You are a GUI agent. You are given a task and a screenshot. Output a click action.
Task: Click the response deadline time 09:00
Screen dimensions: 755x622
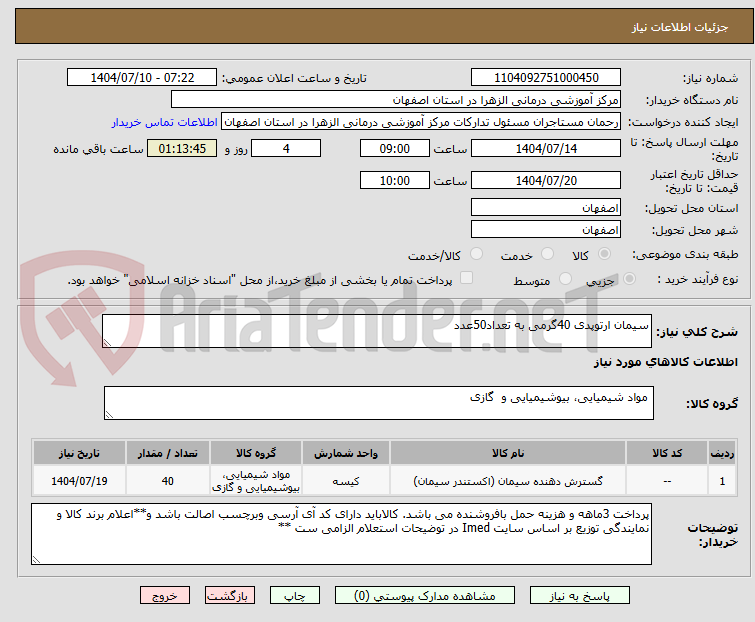pos(394,148)
